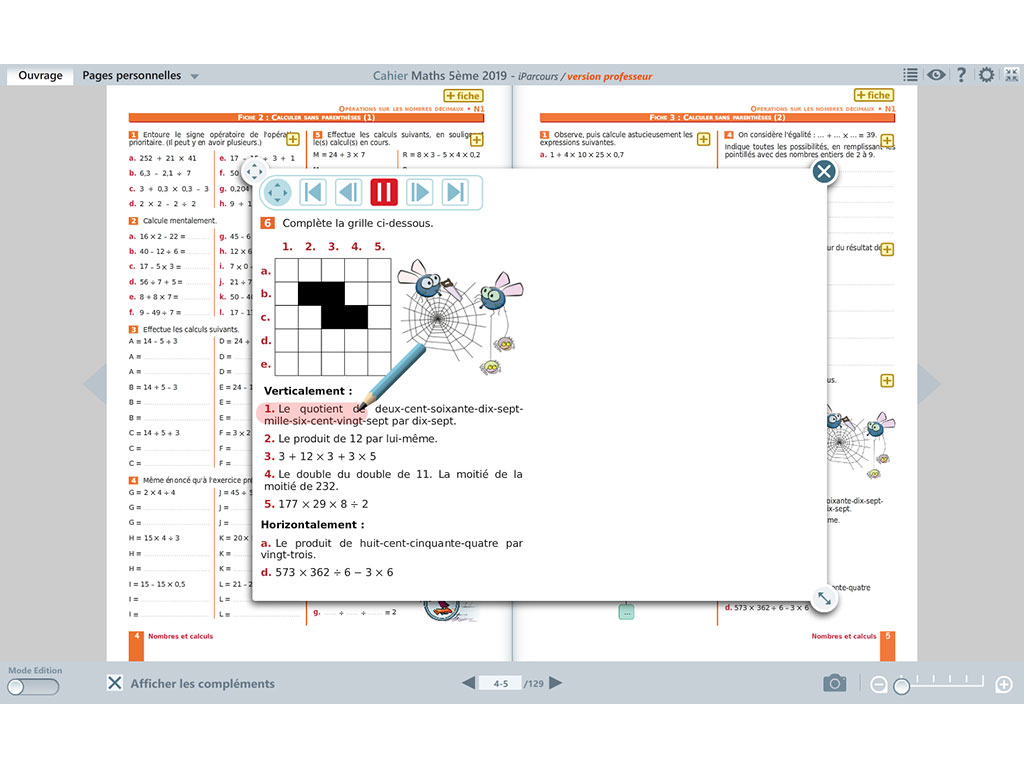Go back one animation step

[349, 192]
